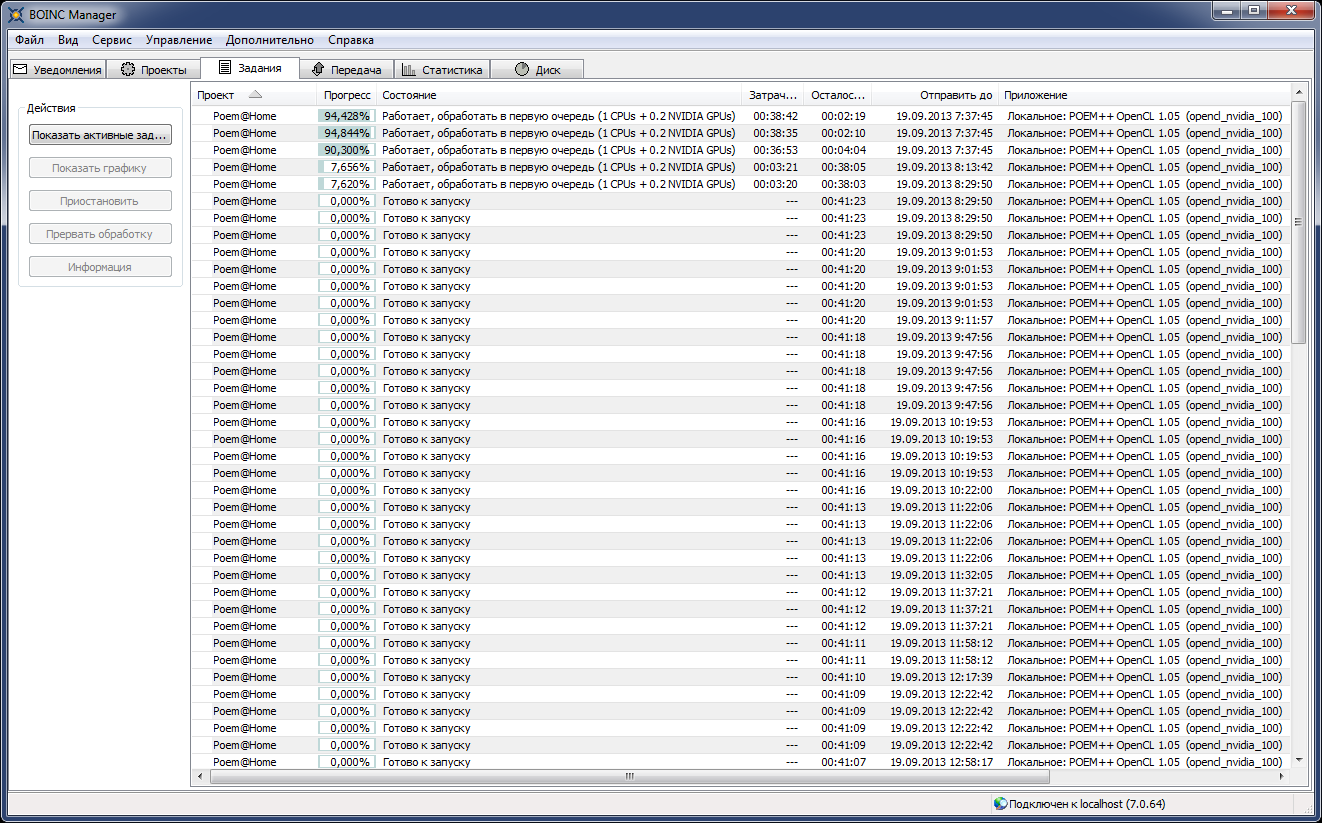Click the elapsed time 00:38:42
Image resolution: width=1322 pixels, height=823 pixels.
point(775,116)
